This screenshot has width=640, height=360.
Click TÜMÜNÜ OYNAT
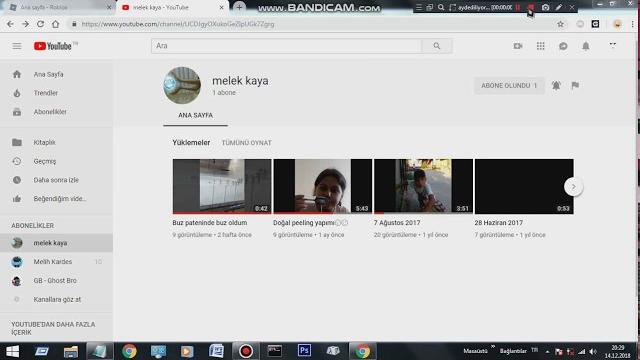[247, 143]
